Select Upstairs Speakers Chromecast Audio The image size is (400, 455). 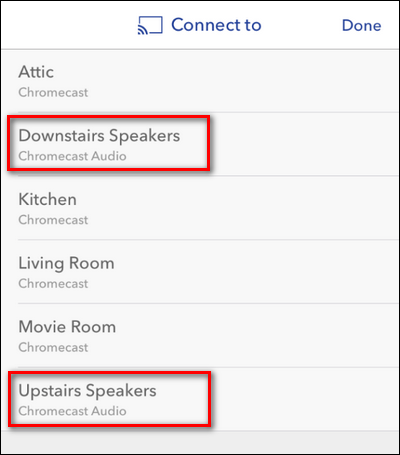(200, 399)
